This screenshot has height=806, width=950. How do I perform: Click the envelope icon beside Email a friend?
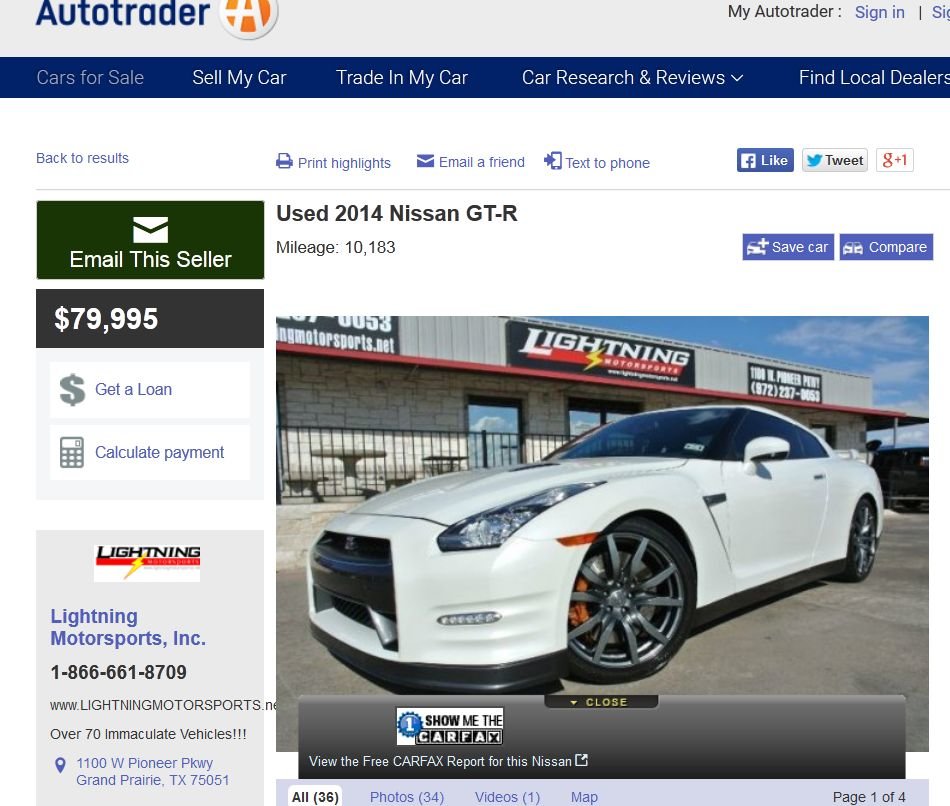pos(425,161)
